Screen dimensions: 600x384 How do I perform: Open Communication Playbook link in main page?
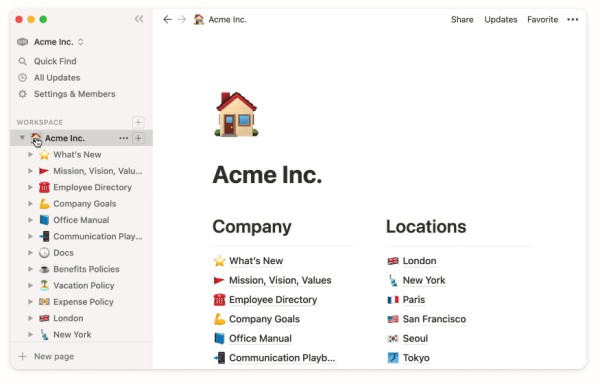(282, 358)
